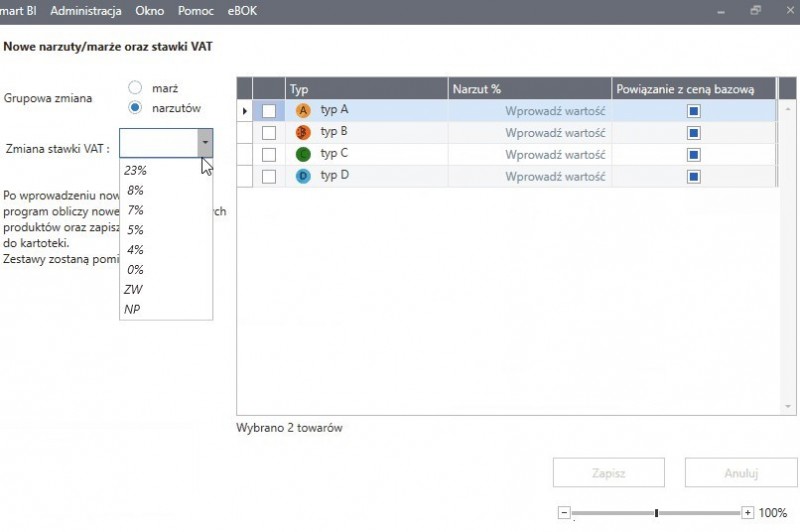Click the Zapisz button

tap(609, 473)
